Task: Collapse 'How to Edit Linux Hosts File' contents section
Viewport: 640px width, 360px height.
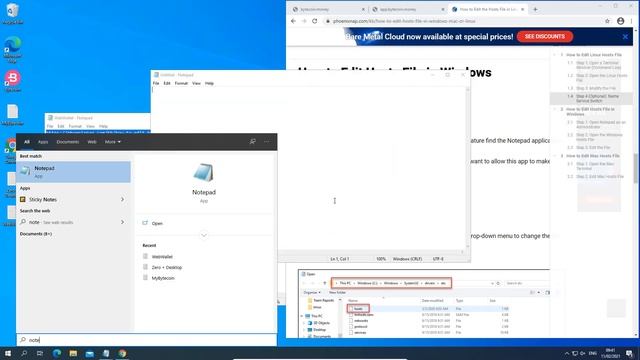Action: pos(554,55)
